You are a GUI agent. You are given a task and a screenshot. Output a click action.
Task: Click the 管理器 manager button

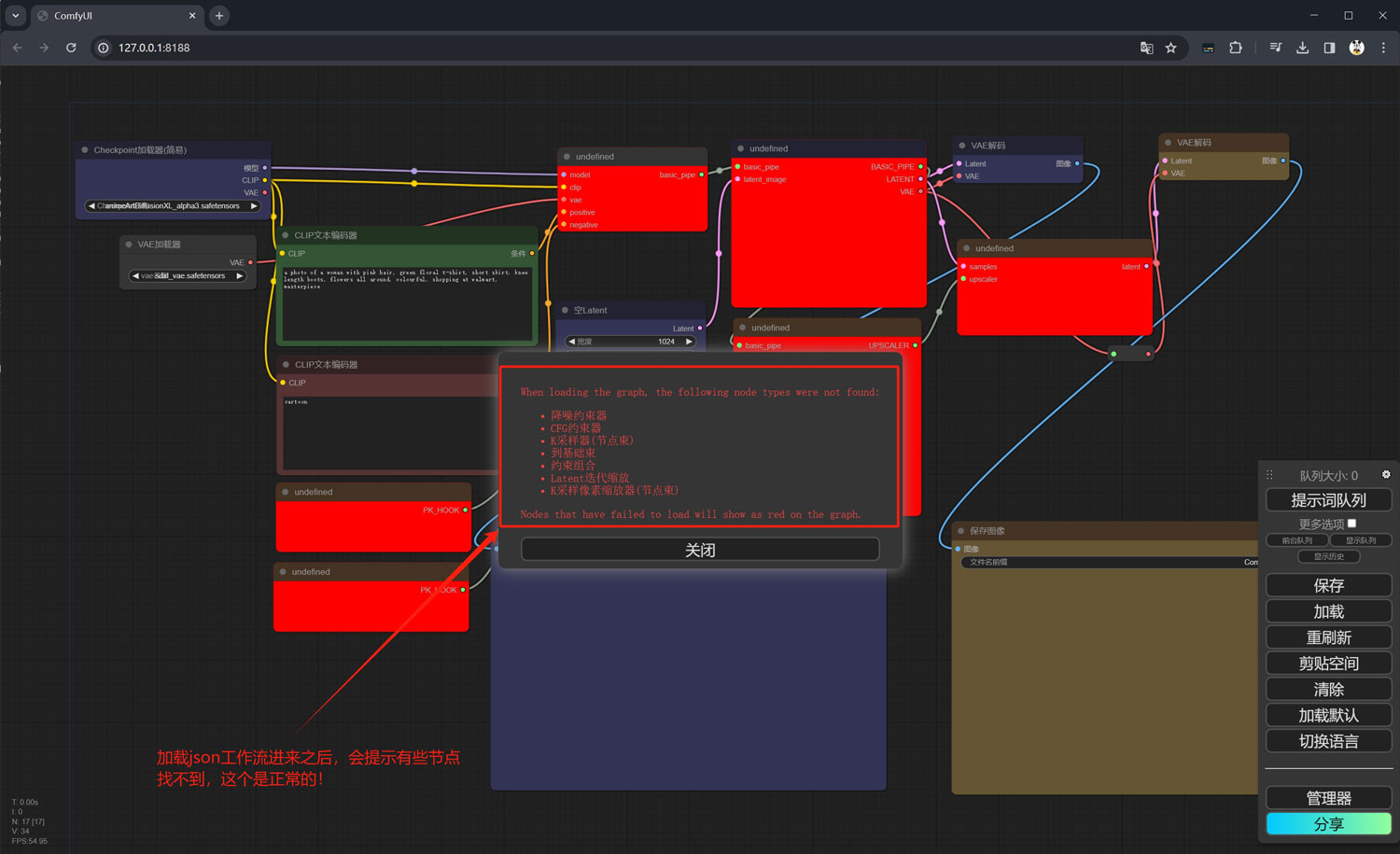pyautogui.click(x=1328, y=798)
